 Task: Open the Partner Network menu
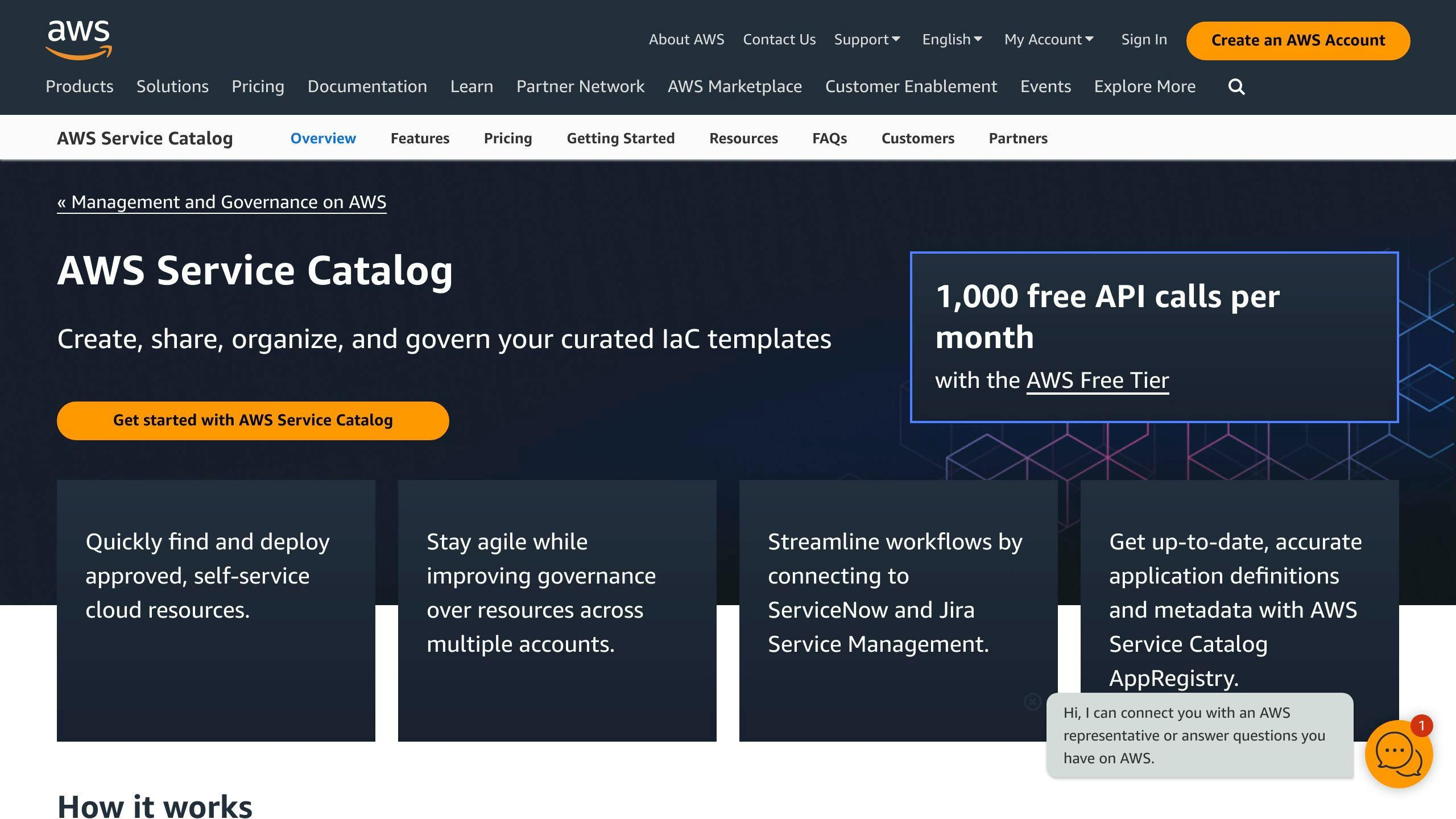pyautogui.click(x=580, y=86)
